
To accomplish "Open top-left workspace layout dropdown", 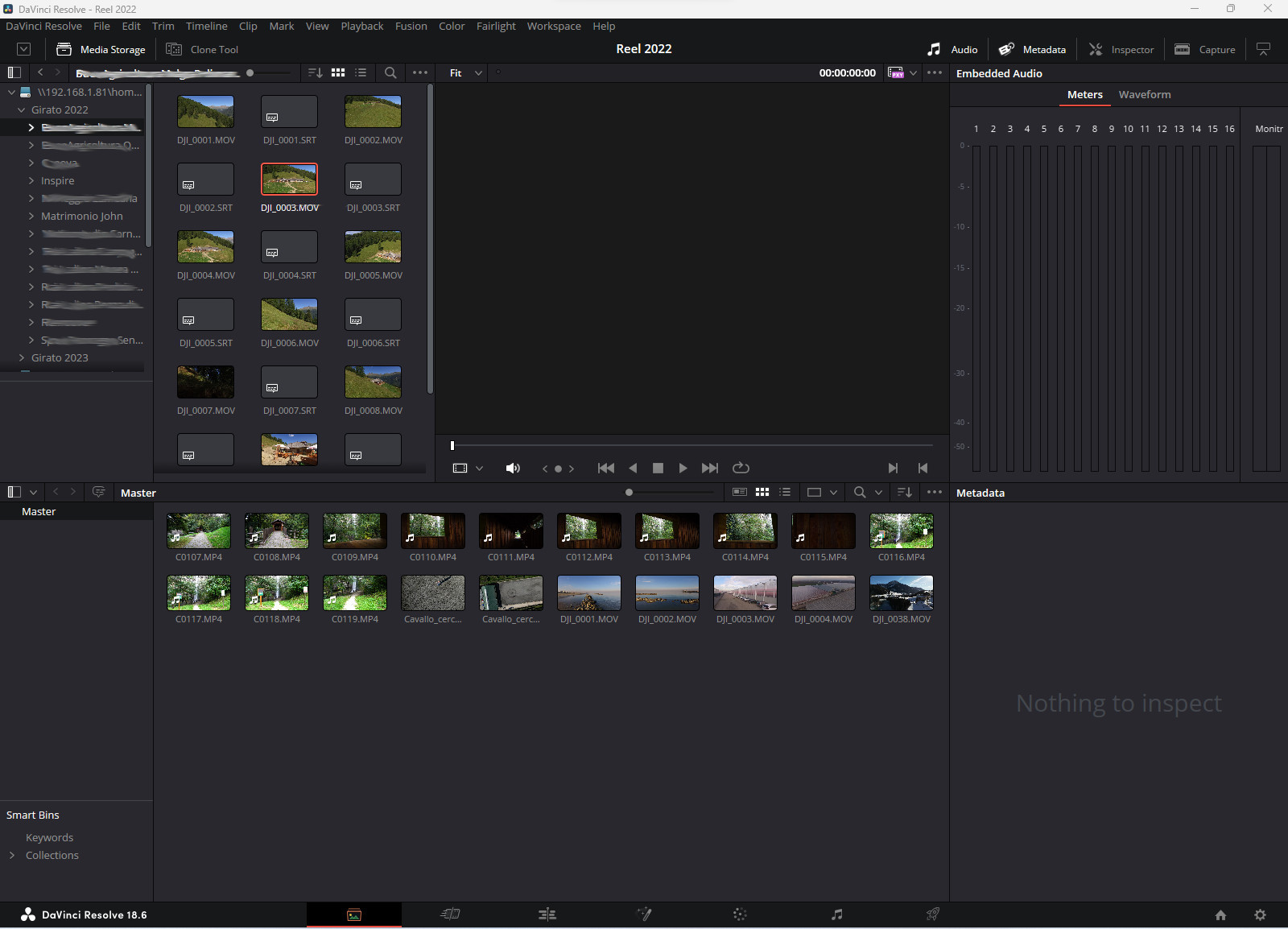I will (x=23, y=49).
